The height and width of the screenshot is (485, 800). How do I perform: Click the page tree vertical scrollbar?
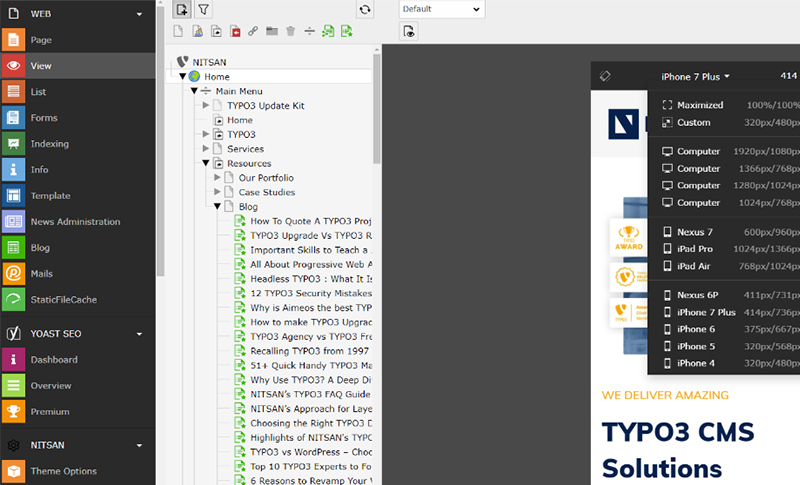pos(377,108)
